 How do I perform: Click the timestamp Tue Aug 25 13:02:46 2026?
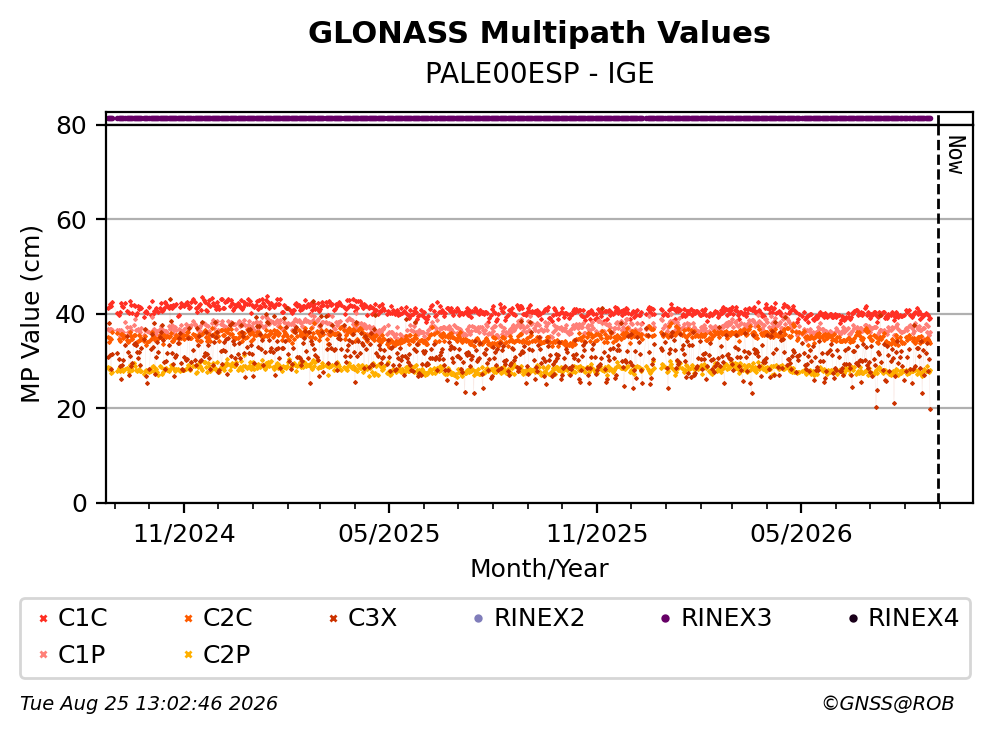pos(149,703)
